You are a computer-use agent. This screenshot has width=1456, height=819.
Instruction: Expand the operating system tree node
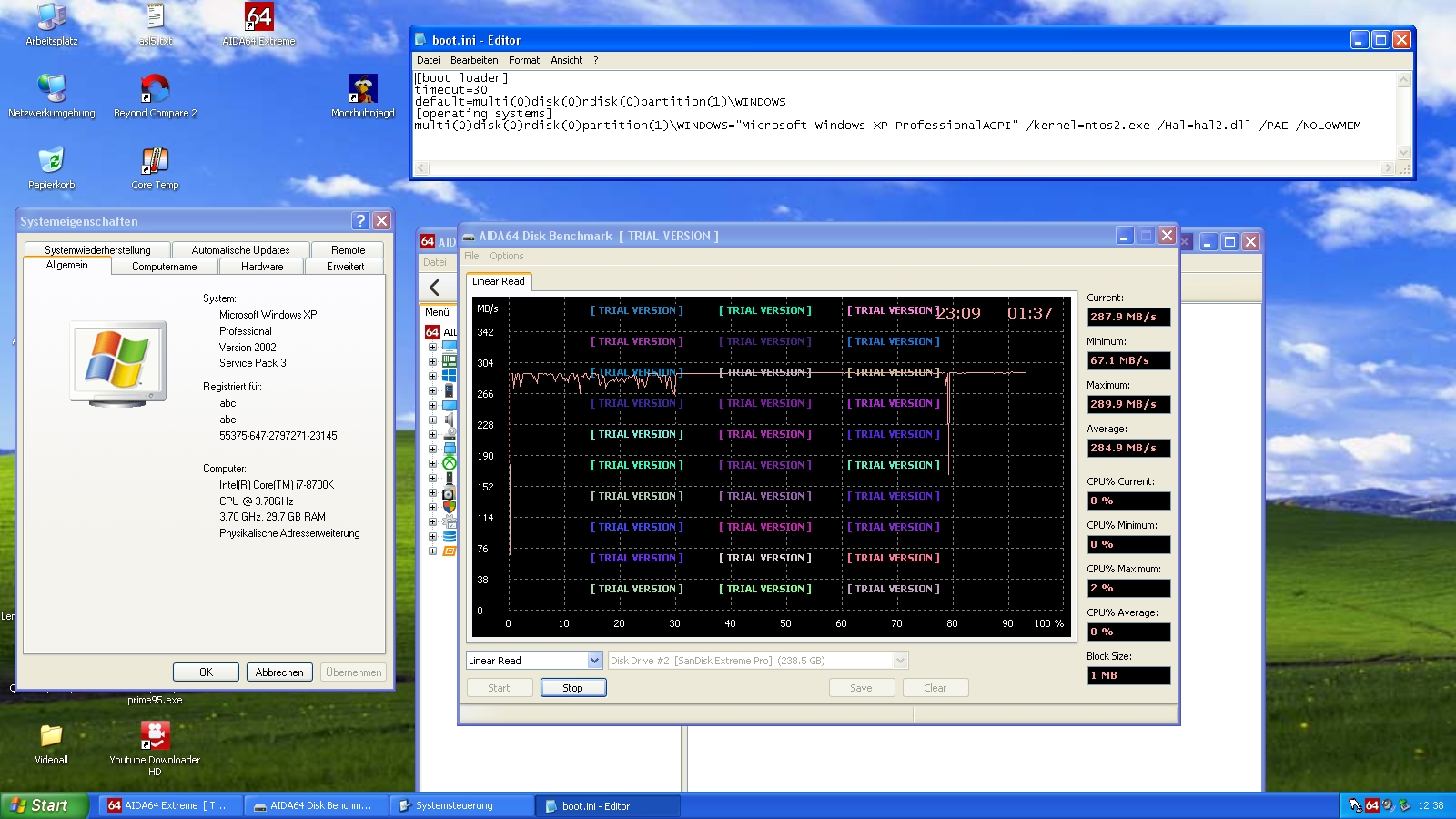(x=432, y=376)
